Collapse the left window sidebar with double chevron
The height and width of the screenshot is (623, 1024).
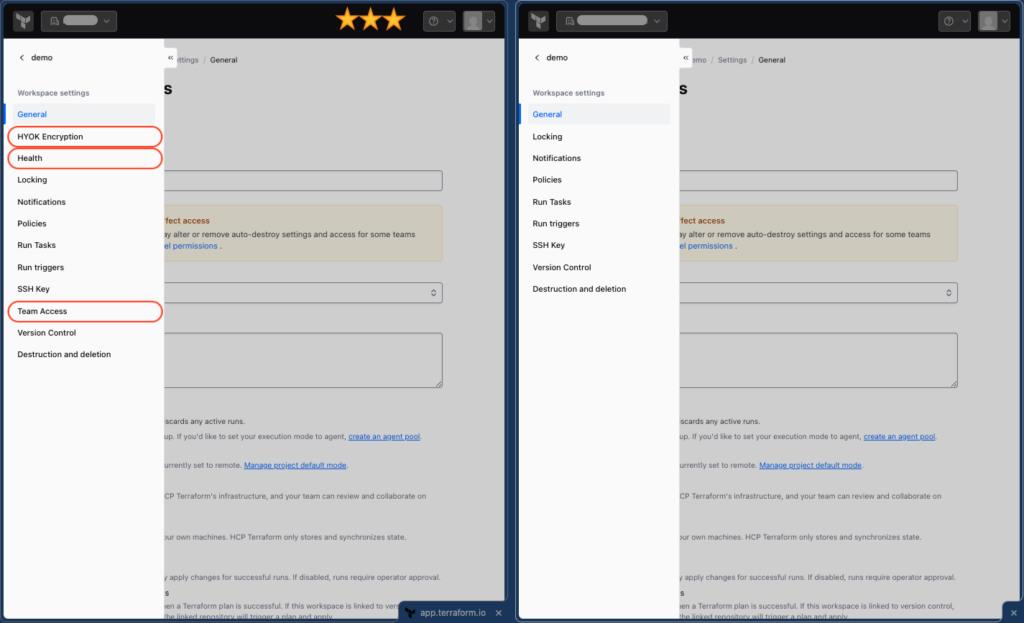click(170, 57)
